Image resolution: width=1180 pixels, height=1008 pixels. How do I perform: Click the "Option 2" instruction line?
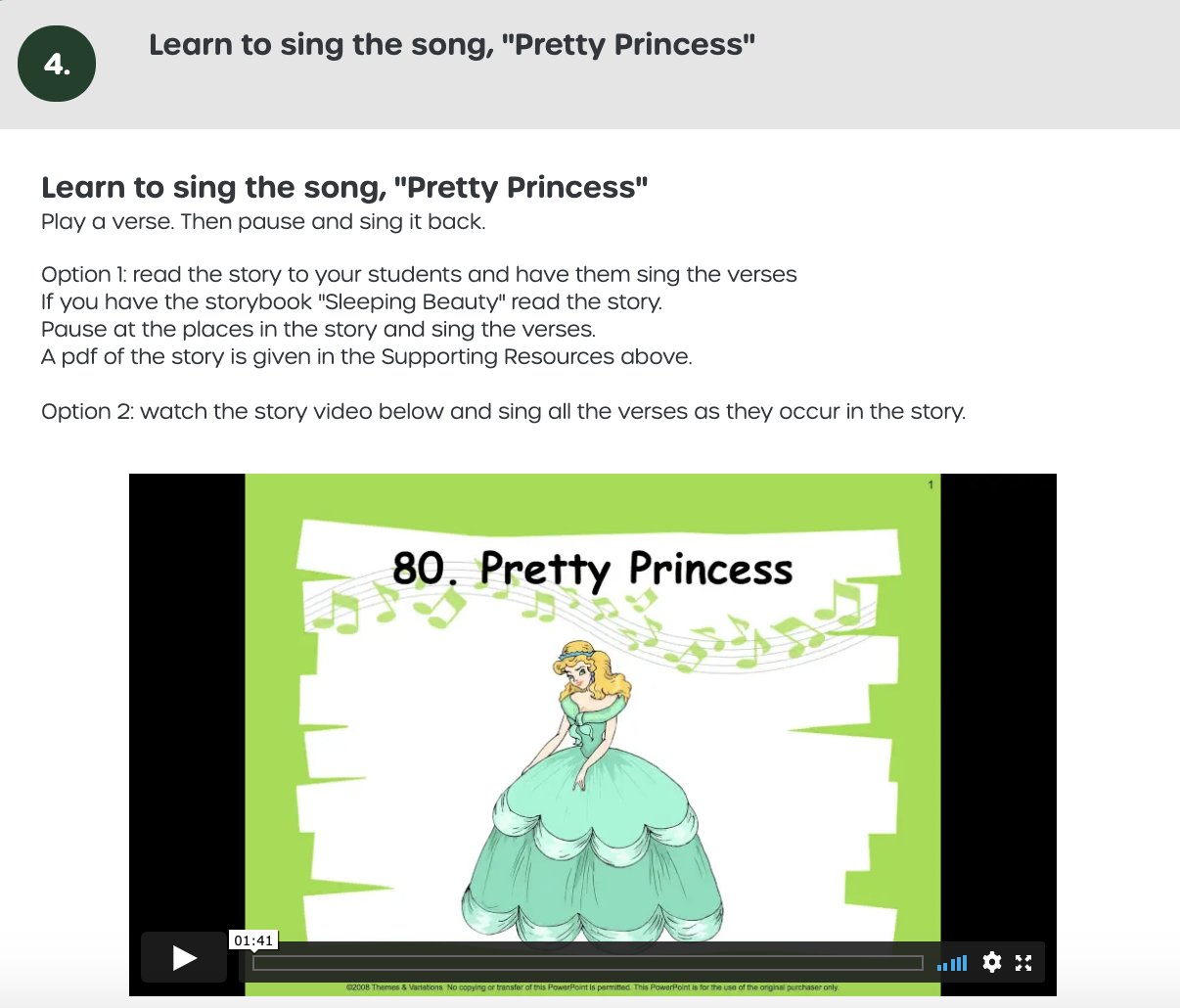pos(503,412)
